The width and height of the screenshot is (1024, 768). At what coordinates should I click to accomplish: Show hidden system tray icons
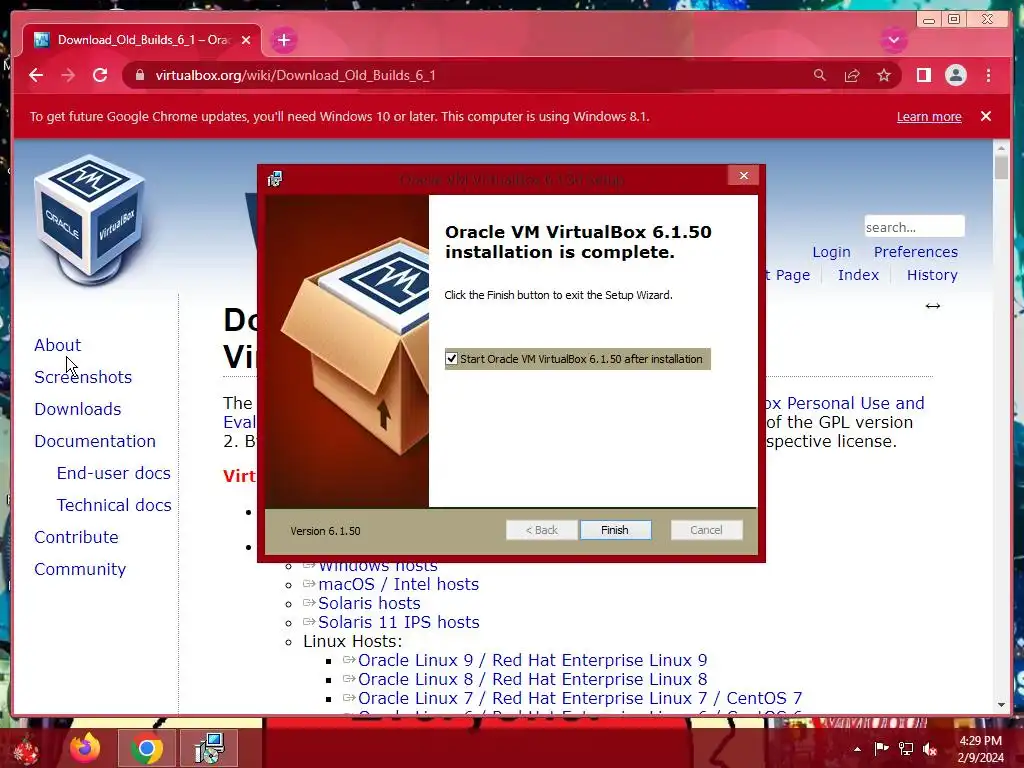(x=857, y=748)
